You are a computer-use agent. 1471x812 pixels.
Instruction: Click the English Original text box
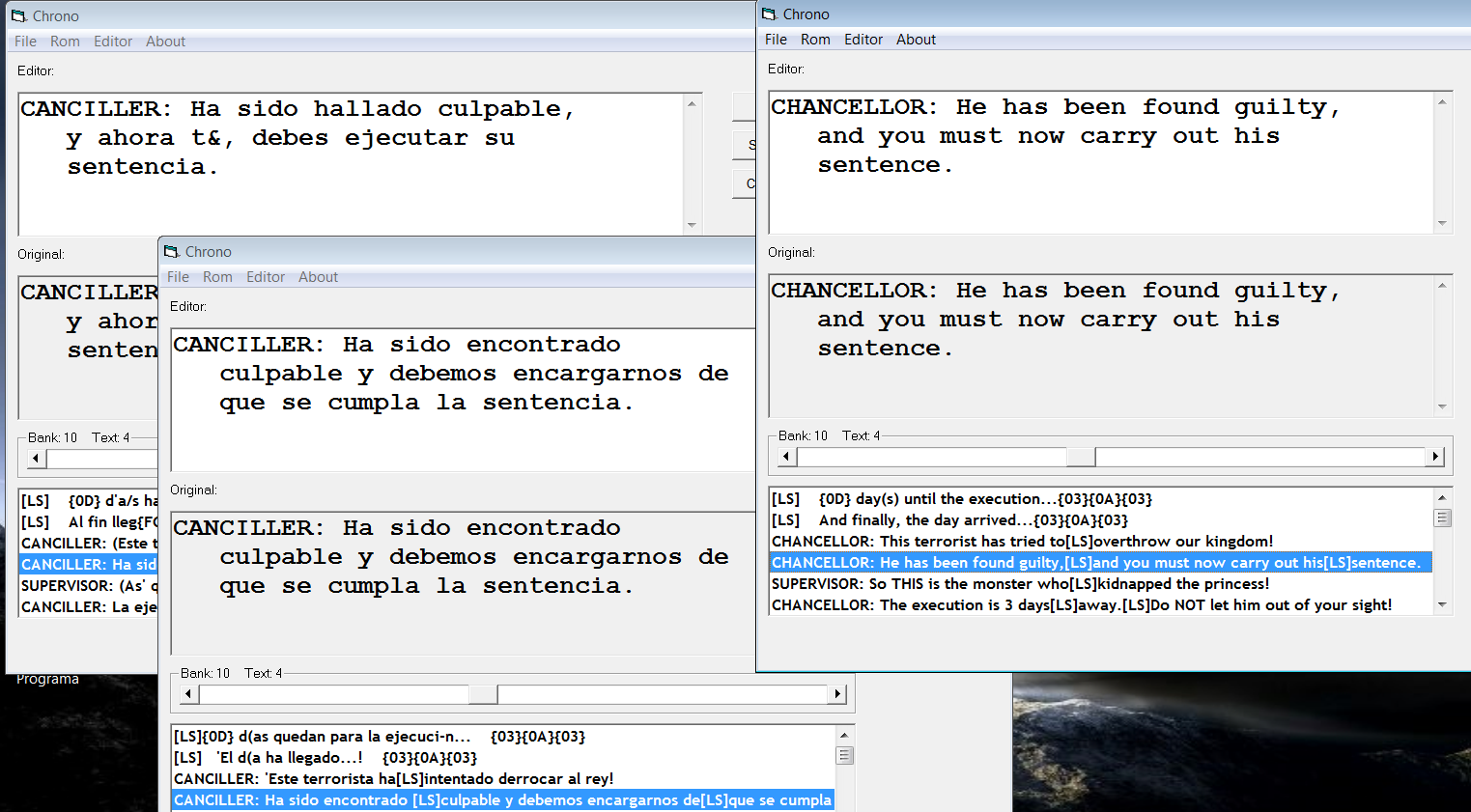click(x=1101, y=346)
